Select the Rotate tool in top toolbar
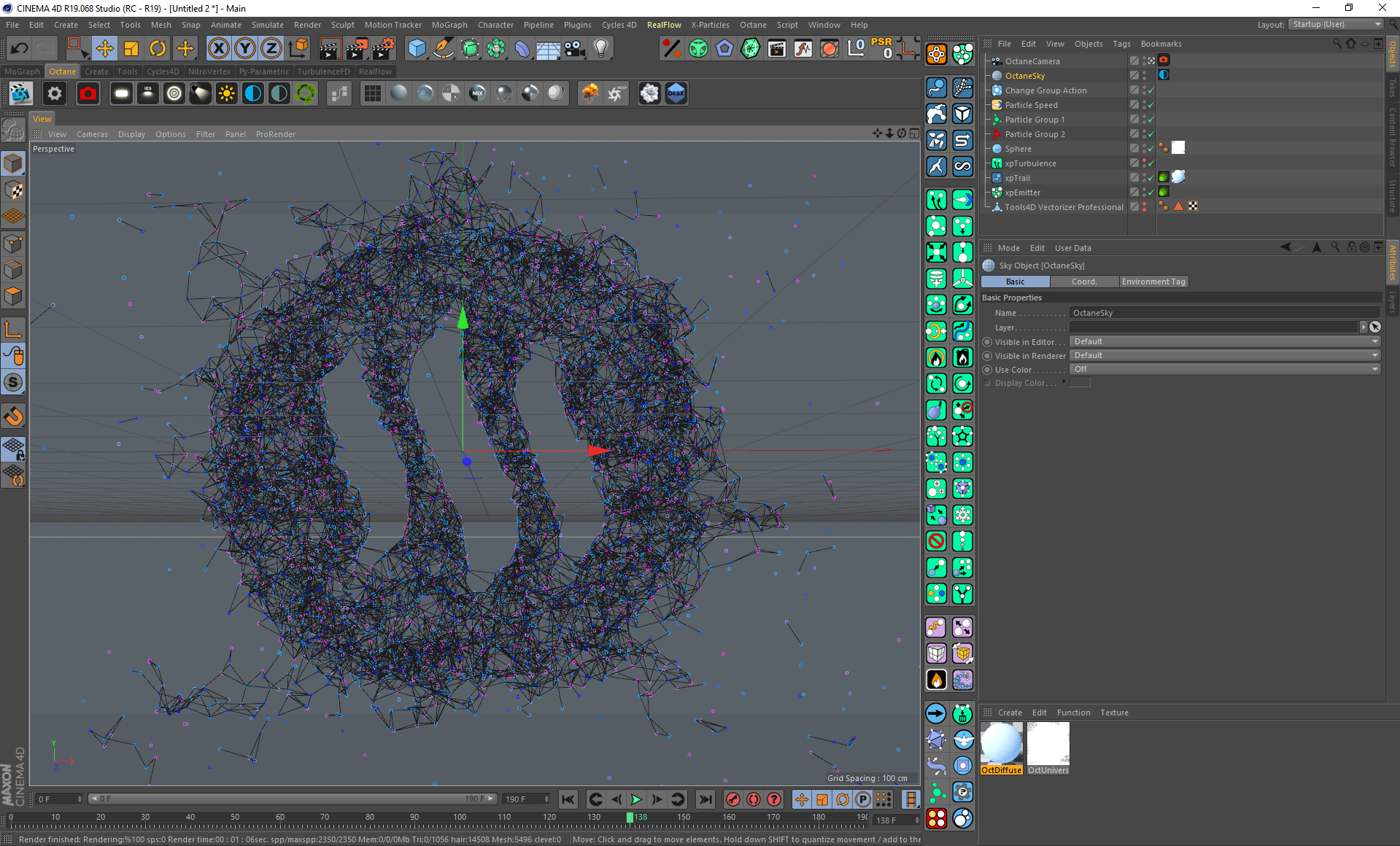This screenshot has height=846, width=1400. pos(158,49)
